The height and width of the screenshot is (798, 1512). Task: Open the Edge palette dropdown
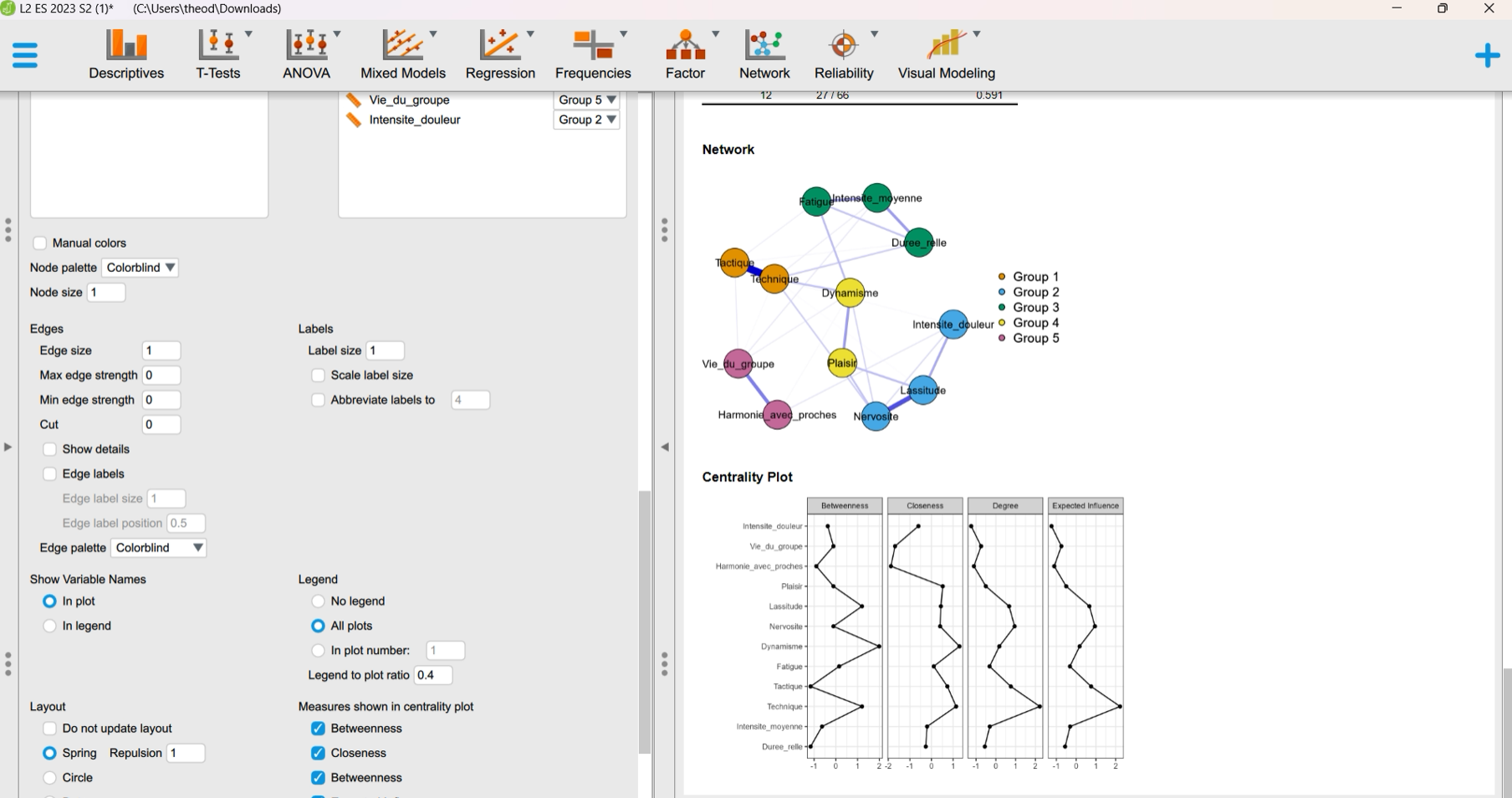[x=158, y=548]
